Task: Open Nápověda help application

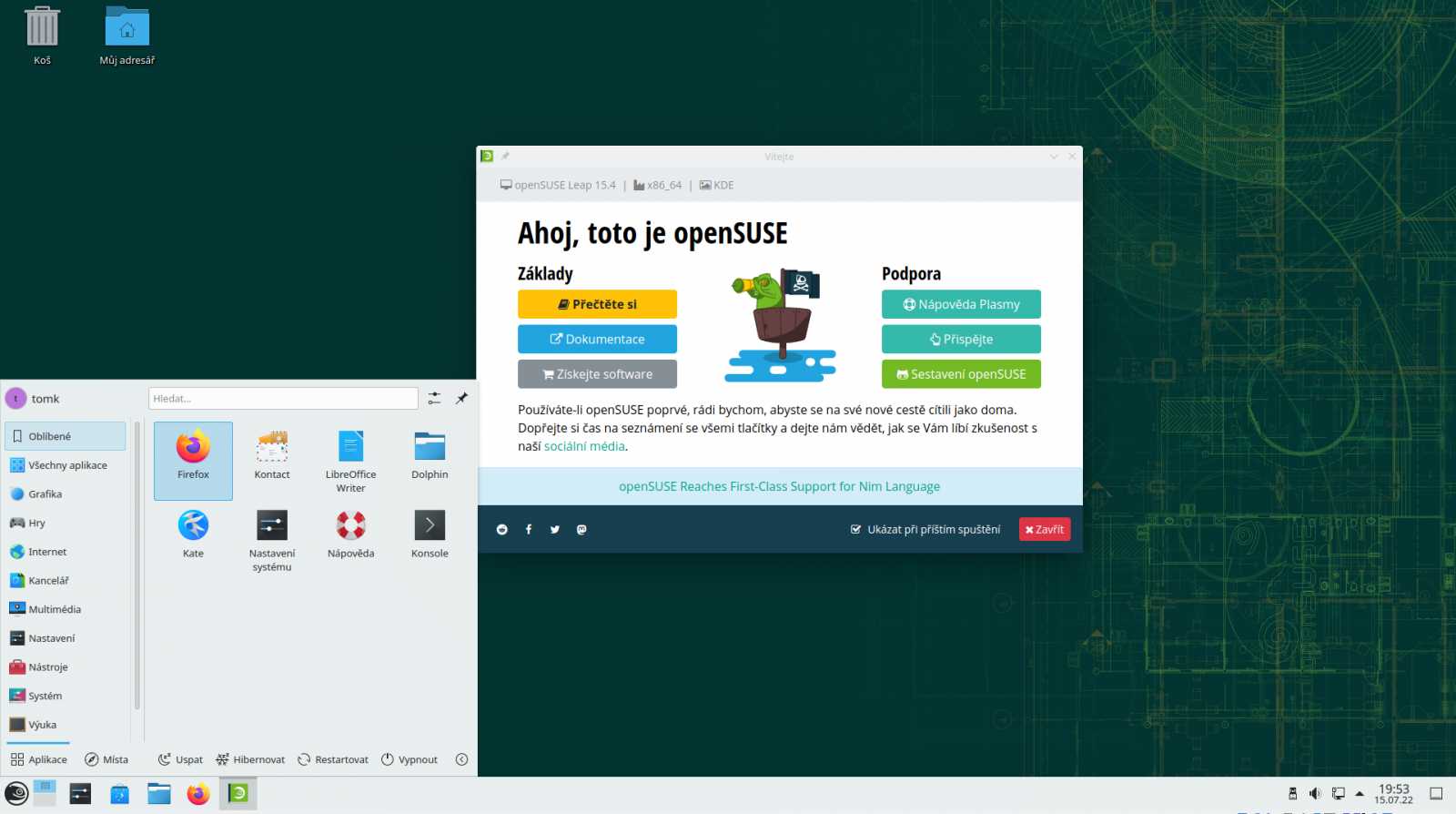Action: tap(350, 534)
